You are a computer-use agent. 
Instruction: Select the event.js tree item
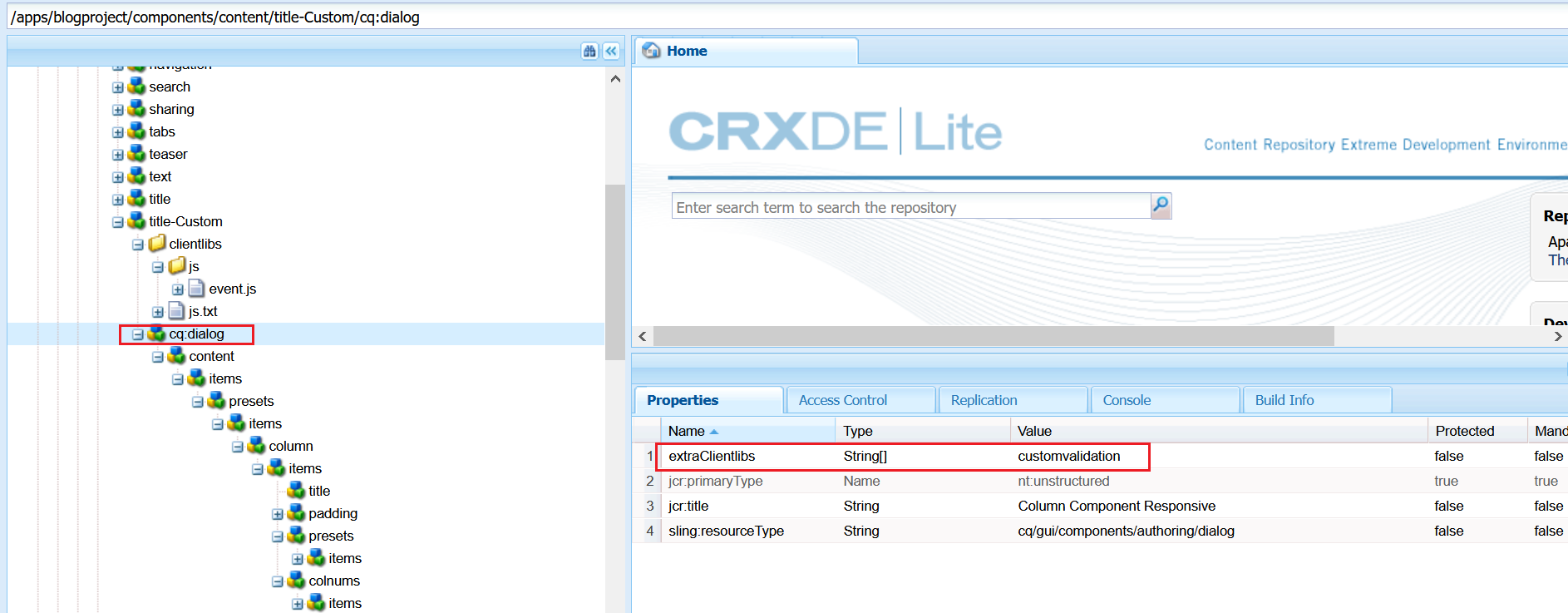233,289
